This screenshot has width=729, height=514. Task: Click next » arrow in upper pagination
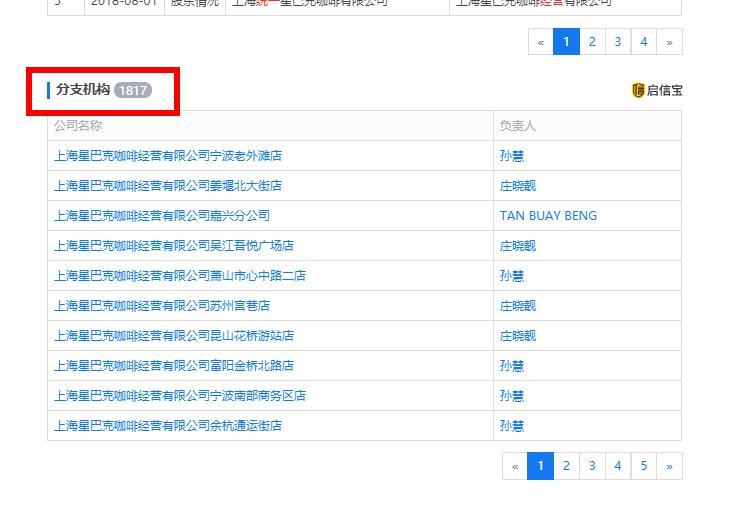point(669,41)
